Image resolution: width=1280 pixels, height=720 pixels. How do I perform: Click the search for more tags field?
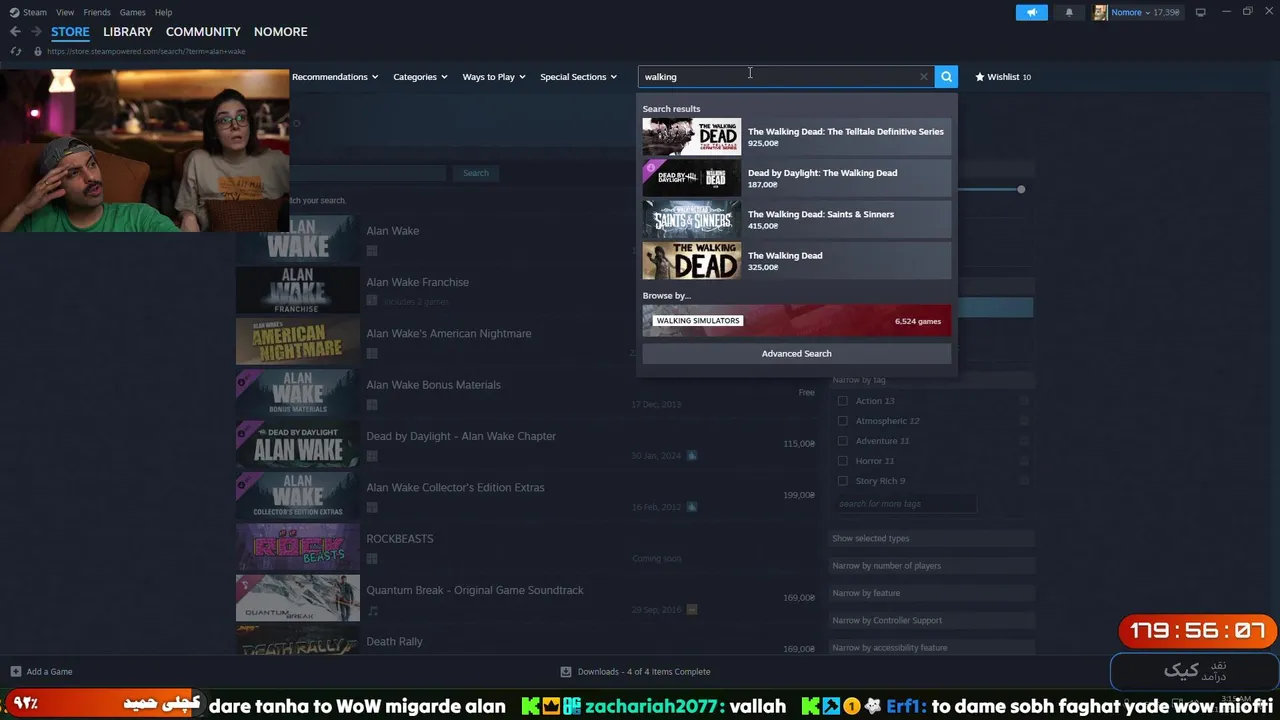pos(905,504)
